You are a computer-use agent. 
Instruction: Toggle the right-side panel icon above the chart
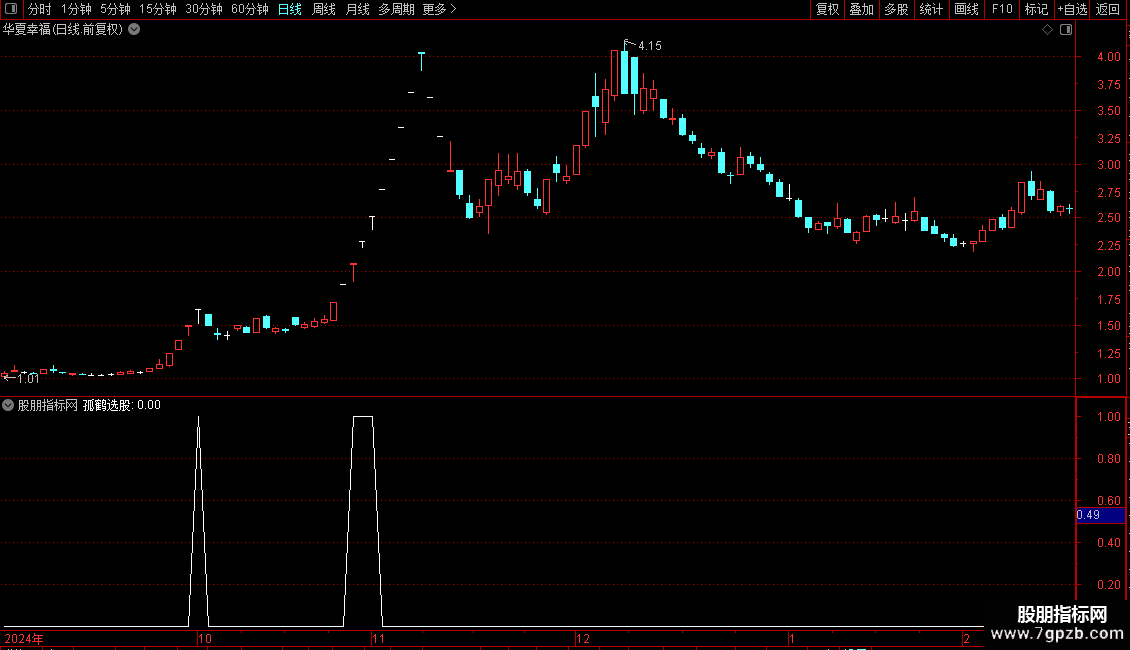[x=1066, y=30]
